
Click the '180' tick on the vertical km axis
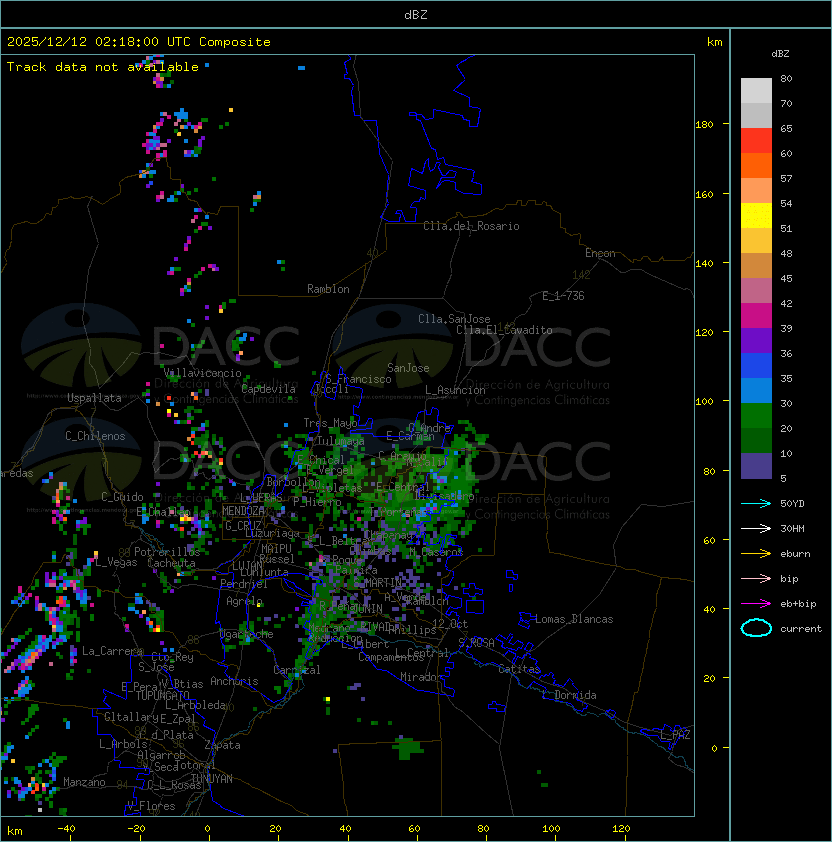coord(704,124)
